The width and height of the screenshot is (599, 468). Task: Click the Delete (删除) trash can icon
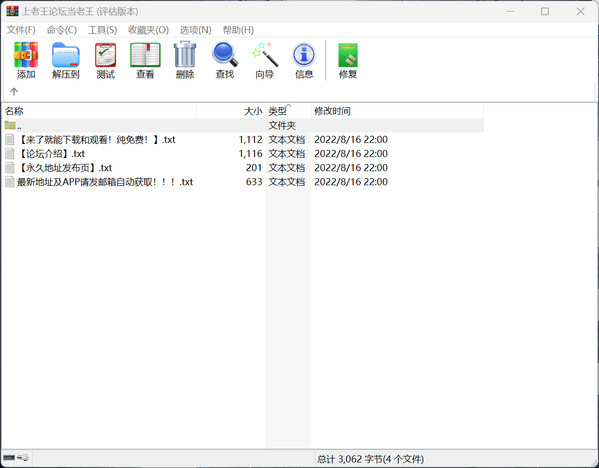(185, 60)
